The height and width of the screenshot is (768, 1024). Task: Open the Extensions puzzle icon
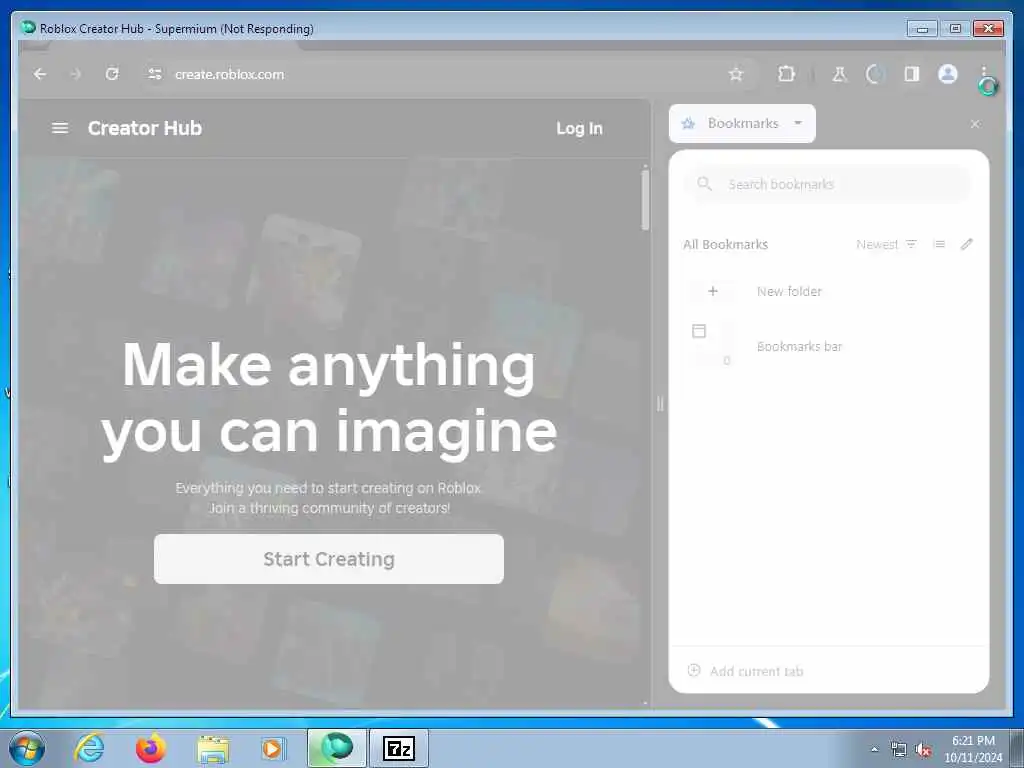[x=786, y=74]
